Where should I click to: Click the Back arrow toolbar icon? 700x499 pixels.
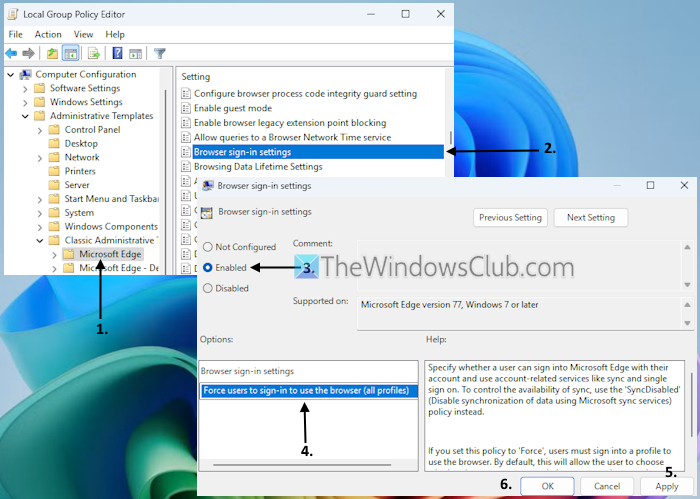tap(11, 54)
